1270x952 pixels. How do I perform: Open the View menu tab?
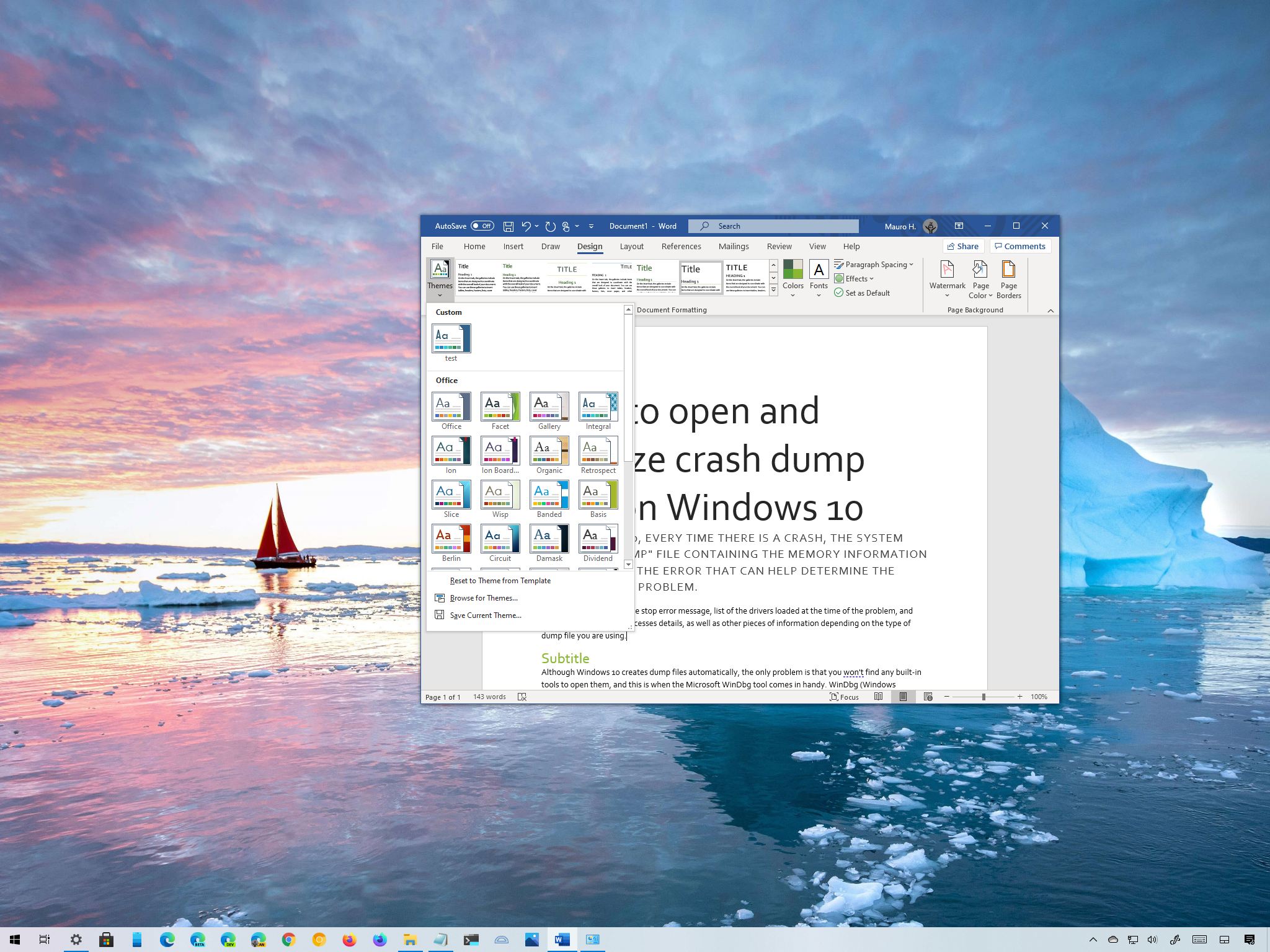[x=816, y=246]
